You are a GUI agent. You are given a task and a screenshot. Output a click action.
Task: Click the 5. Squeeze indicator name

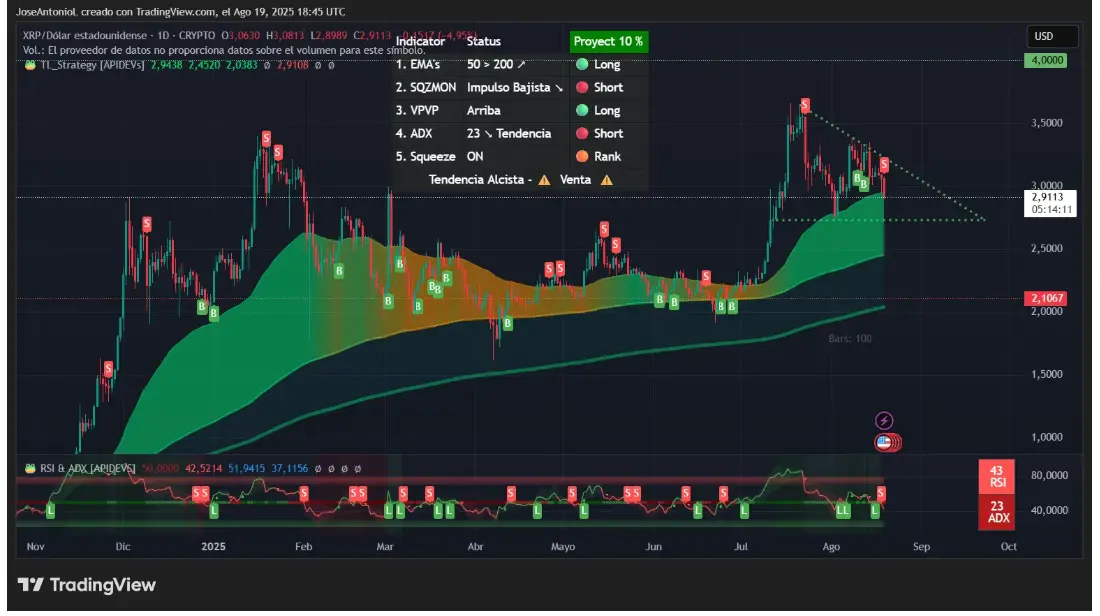click(x=426, y=156)
